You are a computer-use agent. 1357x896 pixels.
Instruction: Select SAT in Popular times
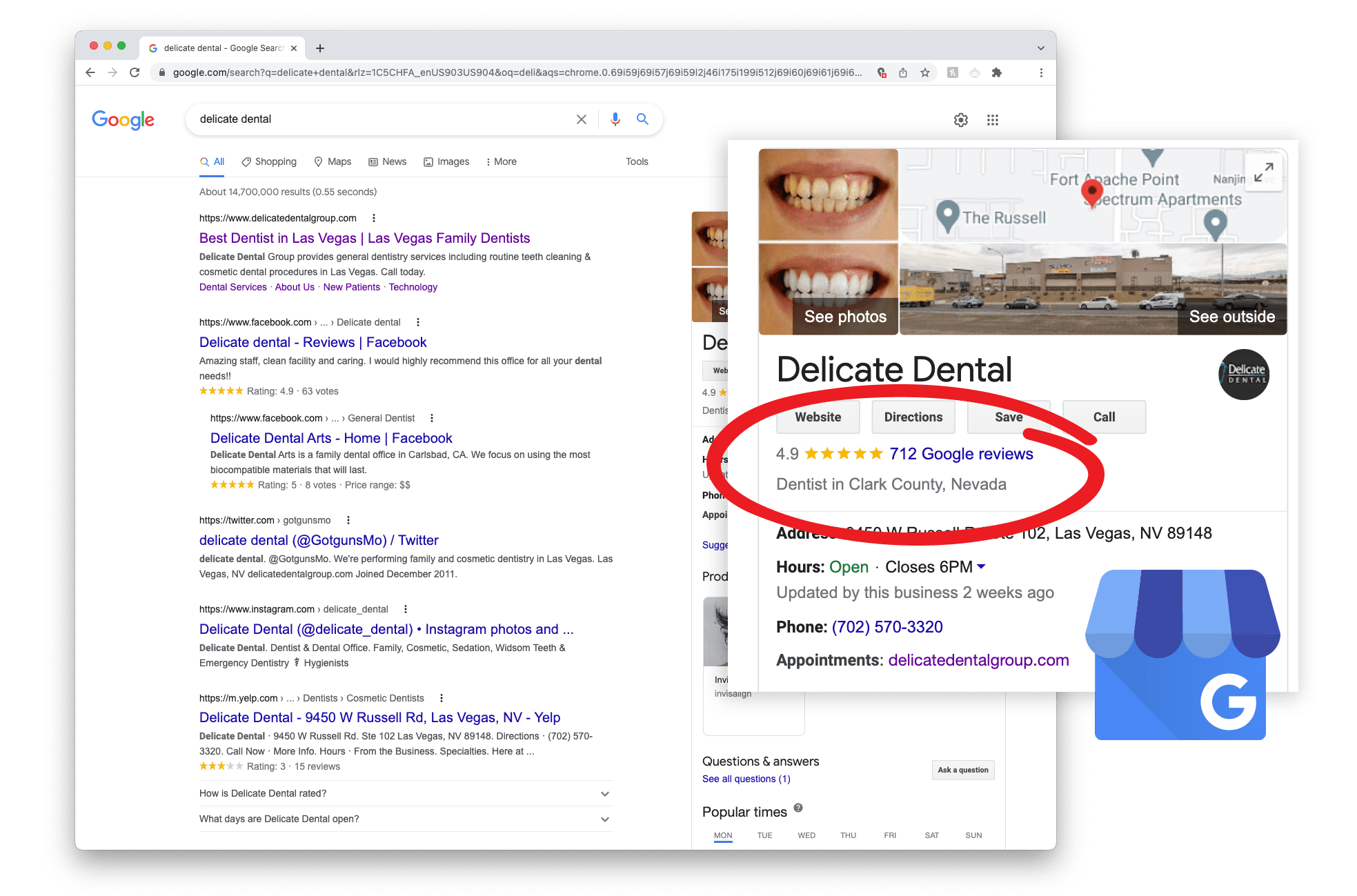[x=932, y=835]
